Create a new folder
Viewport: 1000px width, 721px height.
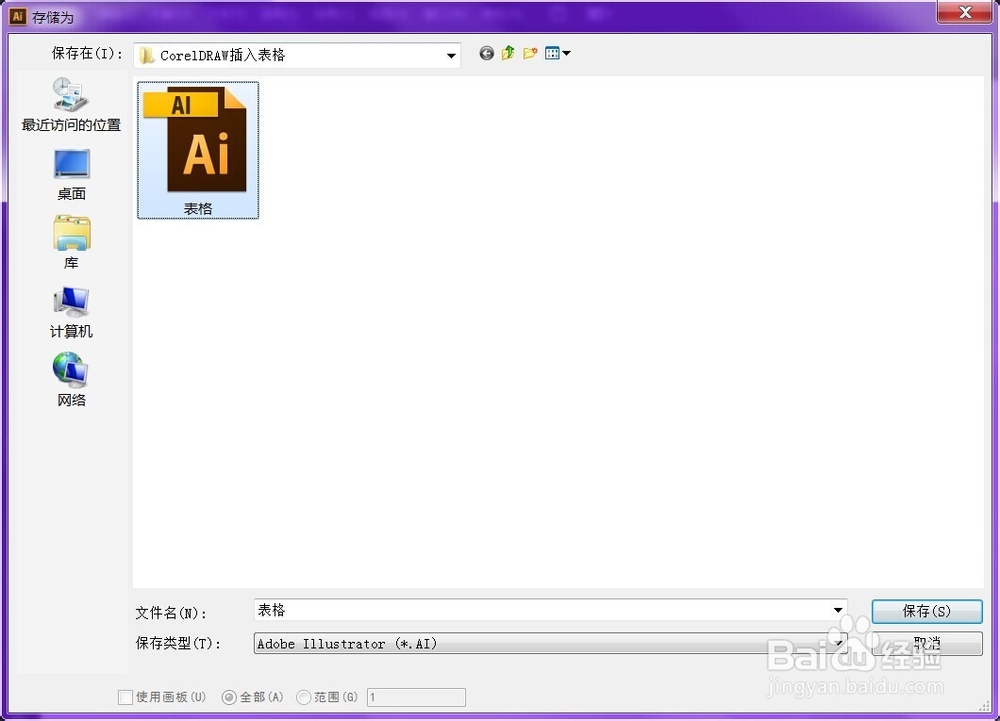click(530, 53)
